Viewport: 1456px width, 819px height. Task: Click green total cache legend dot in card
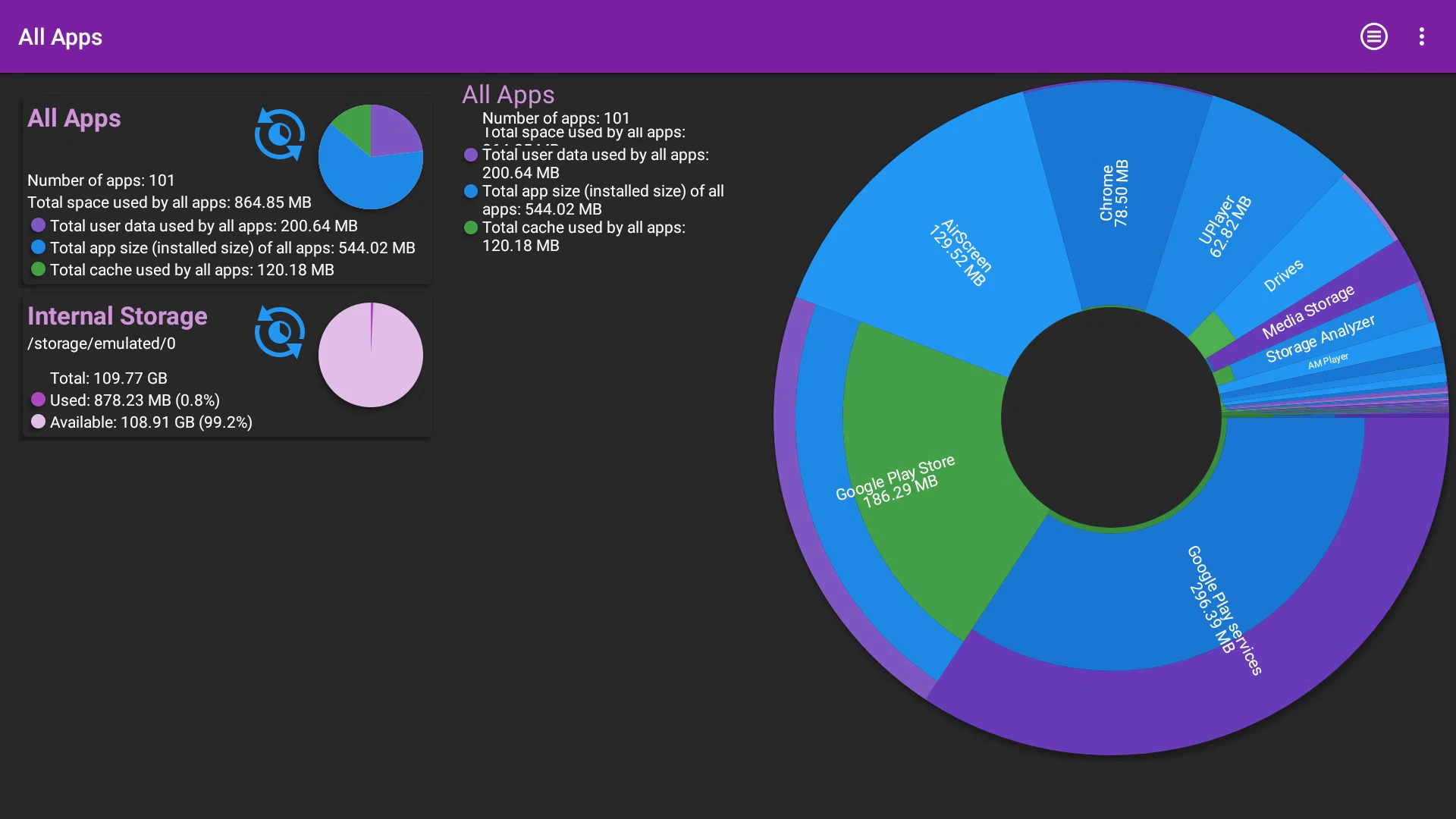38,269
